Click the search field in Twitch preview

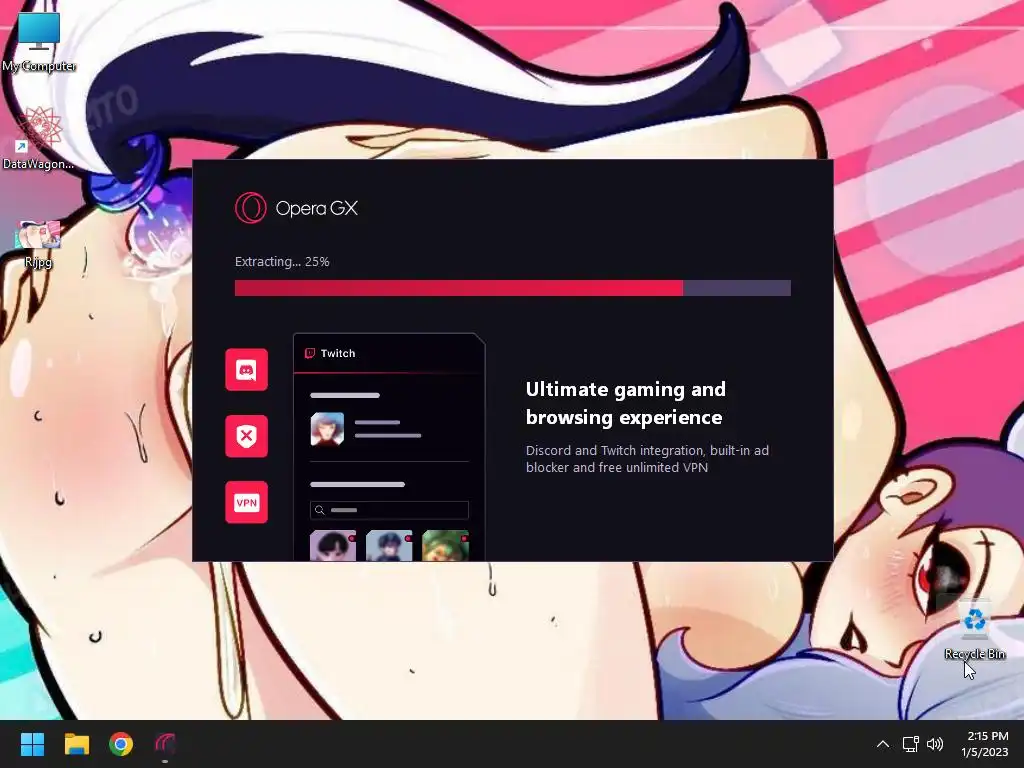click(x=389, y=510)
